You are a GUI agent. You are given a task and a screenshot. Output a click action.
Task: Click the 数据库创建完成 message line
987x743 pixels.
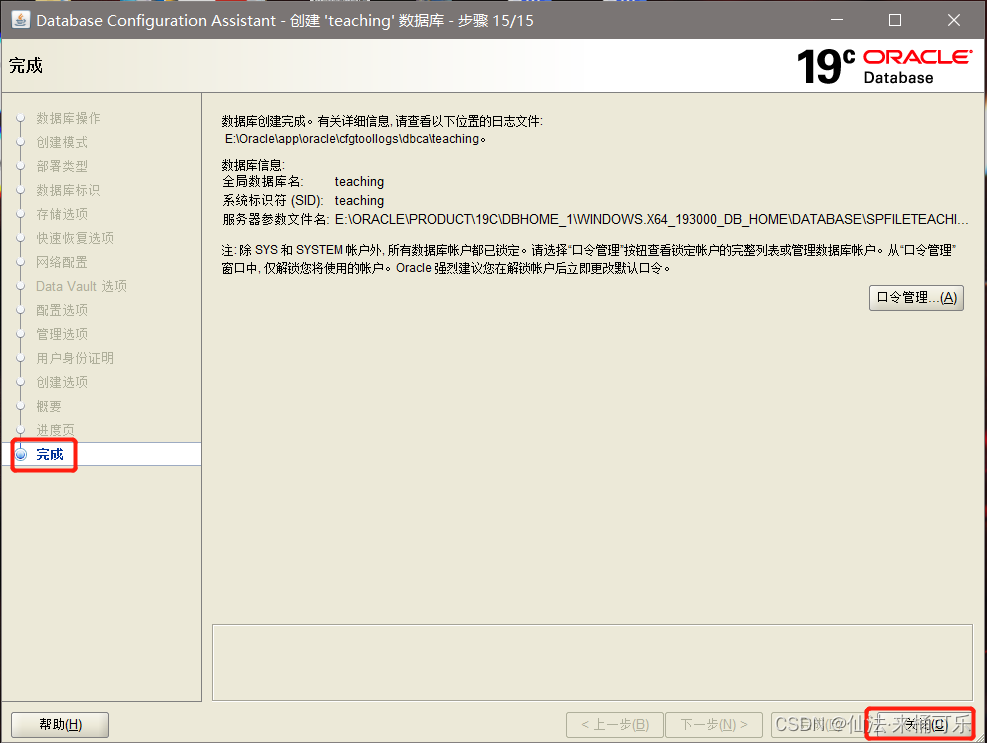coord(382,121)
